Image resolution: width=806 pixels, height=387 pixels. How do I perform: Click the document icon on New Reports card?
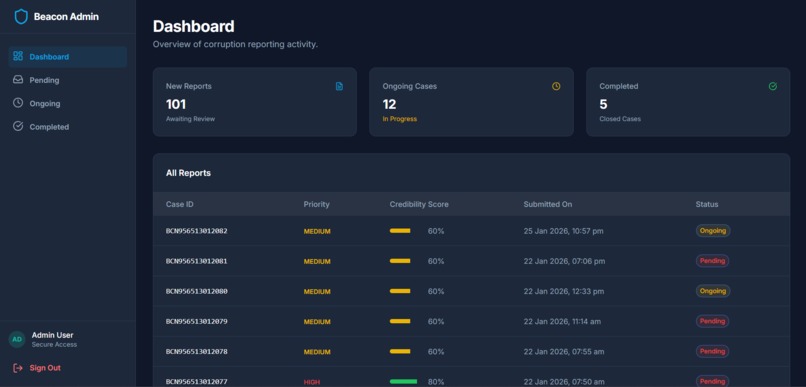[x=339, y=86]
